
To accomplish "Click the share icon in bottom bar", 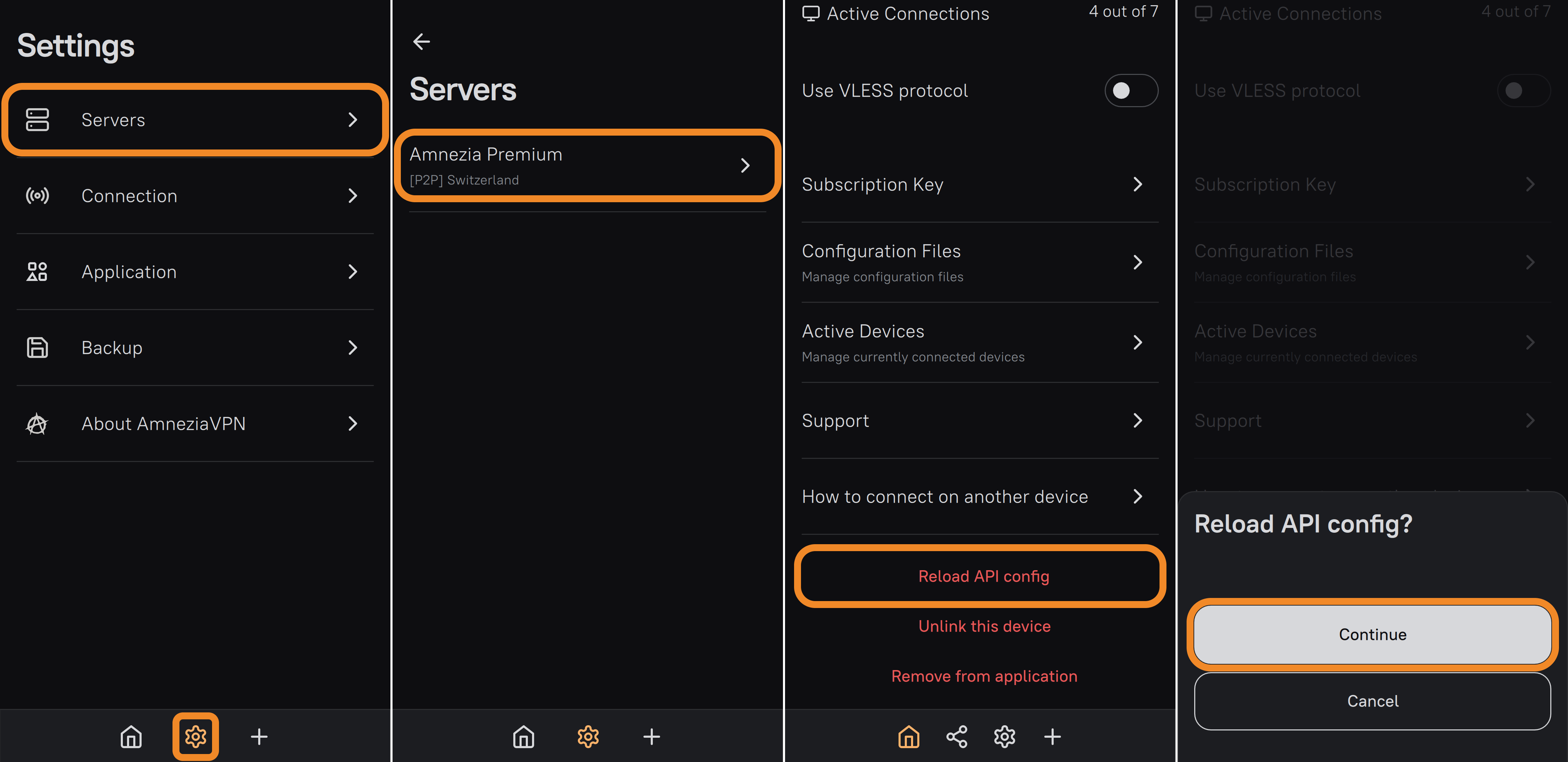I will (956, 736).
